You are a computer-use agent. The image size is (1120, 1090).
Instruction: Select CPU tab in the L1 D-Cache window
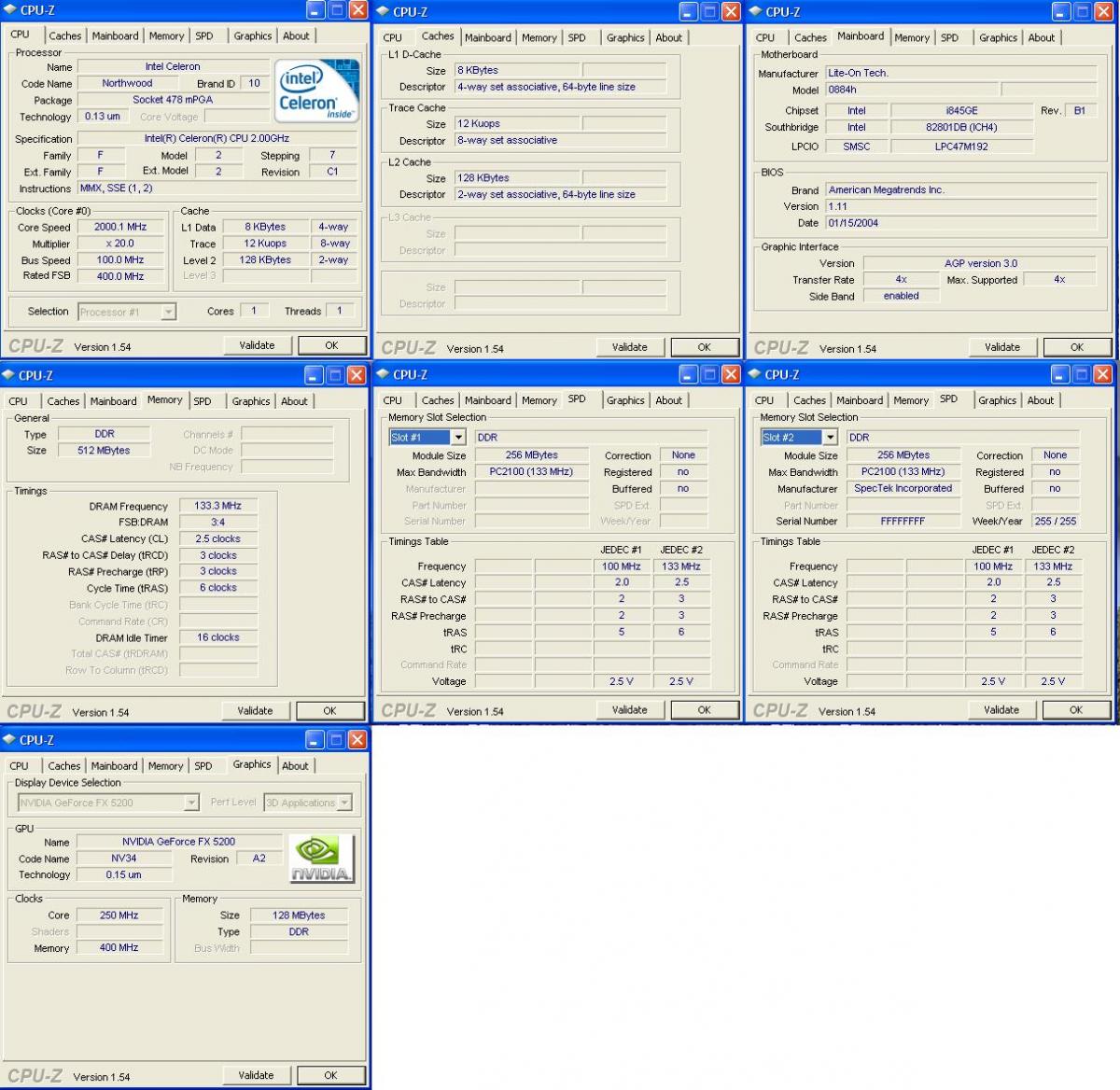[393, 37]
